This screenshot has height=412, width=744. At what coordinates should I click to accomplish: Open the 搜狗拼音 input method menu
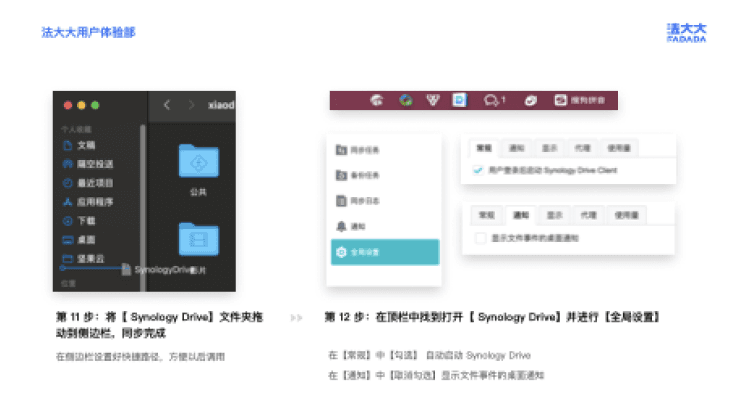pos(580,100)
